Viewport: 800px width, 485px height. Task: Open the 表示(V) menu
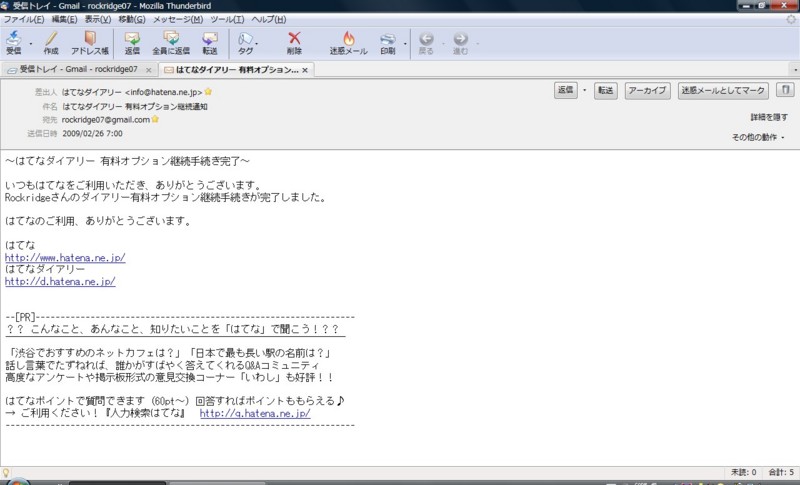[x=97, y=19]
